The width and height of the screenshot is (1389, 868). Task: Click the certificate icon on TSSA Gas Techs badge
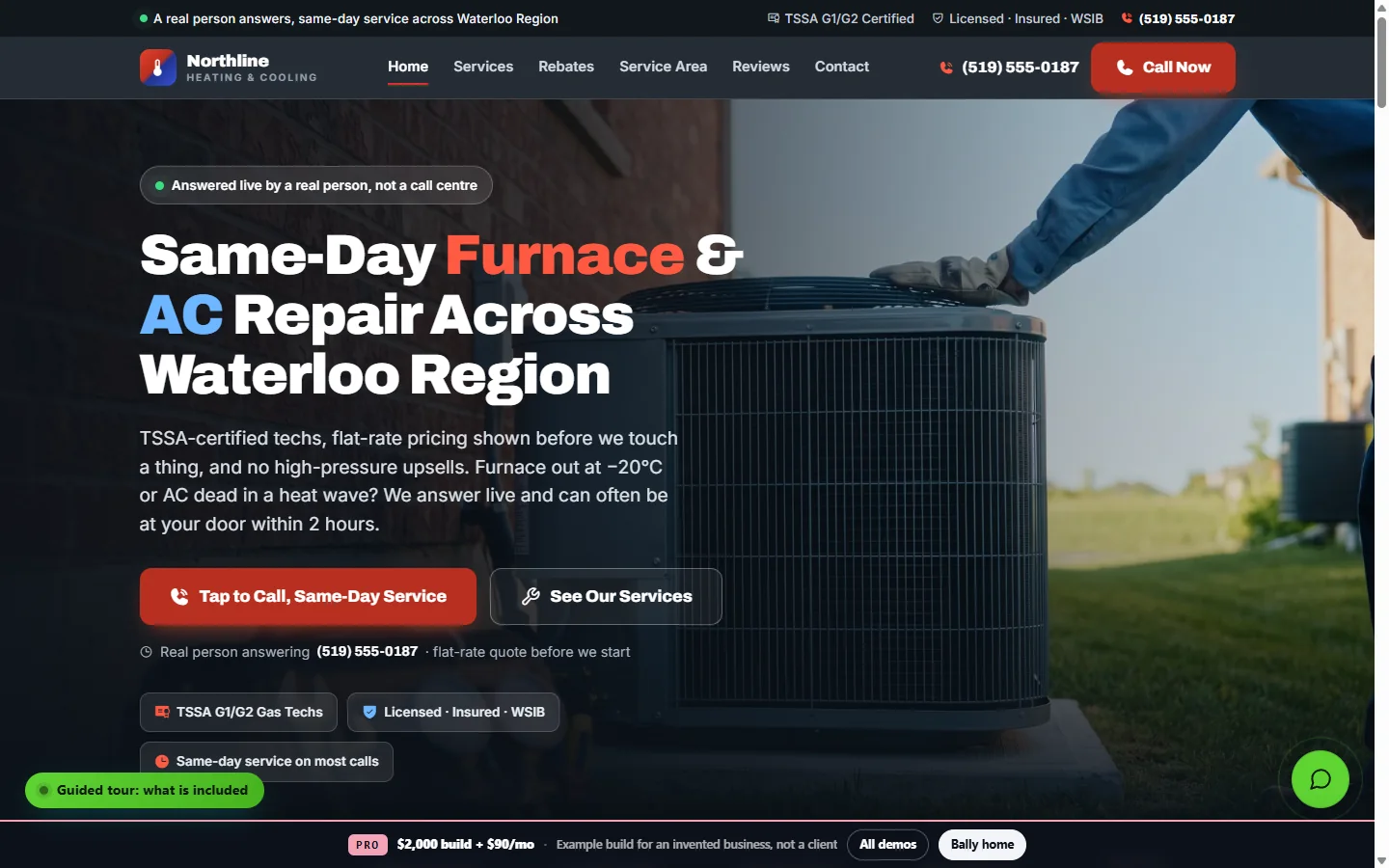click(162, 712)
